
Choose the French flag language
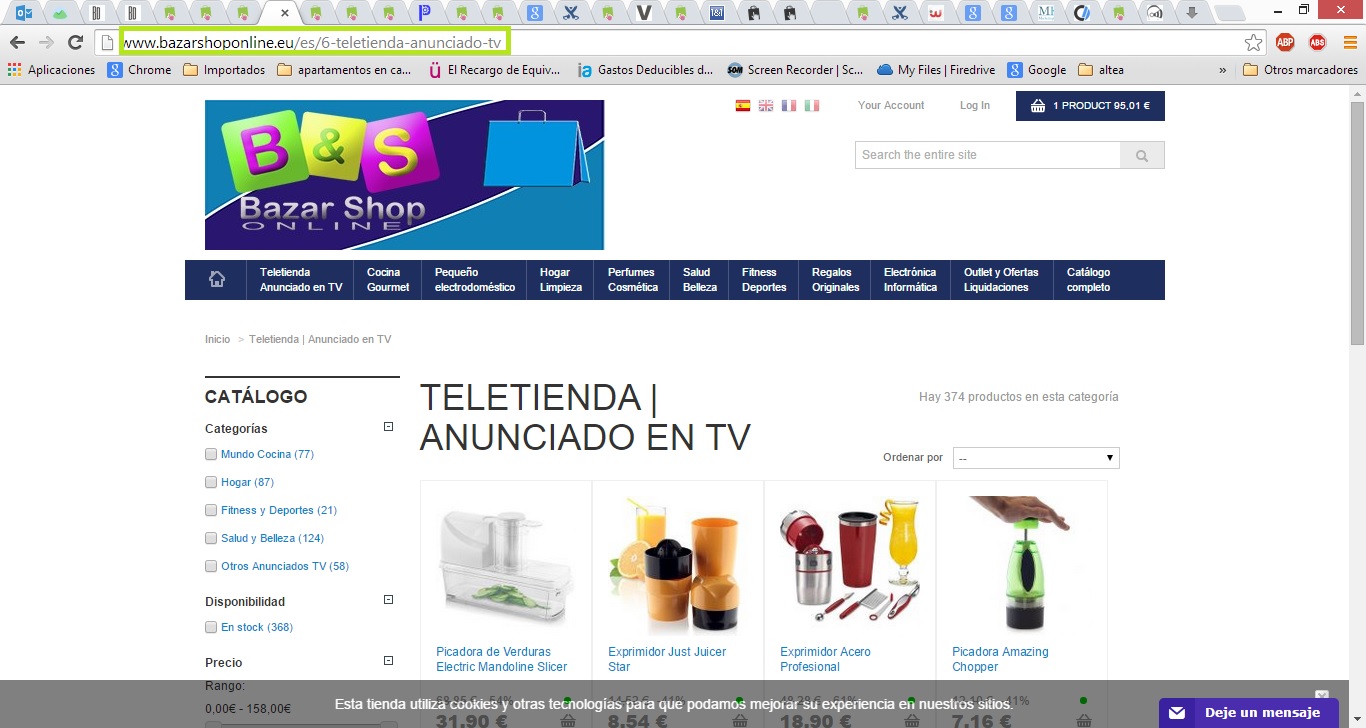point(789,105)
